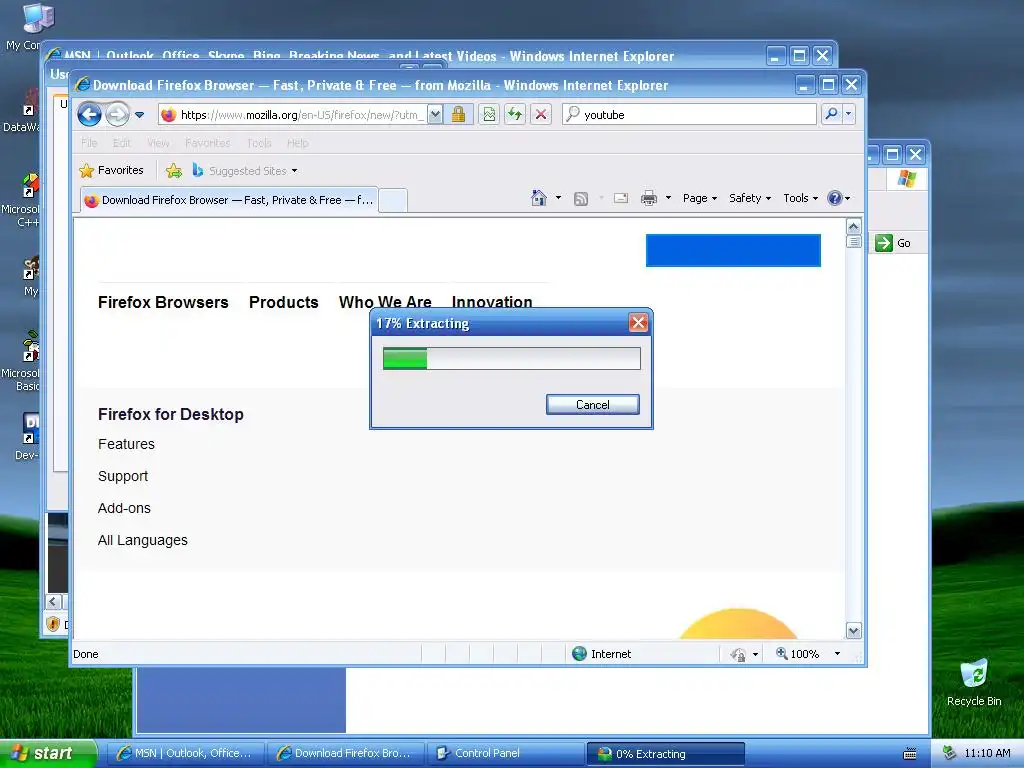1024x768 pixels.
Task: Switch to 0% Extracting taskbar item
Action: 665,754
